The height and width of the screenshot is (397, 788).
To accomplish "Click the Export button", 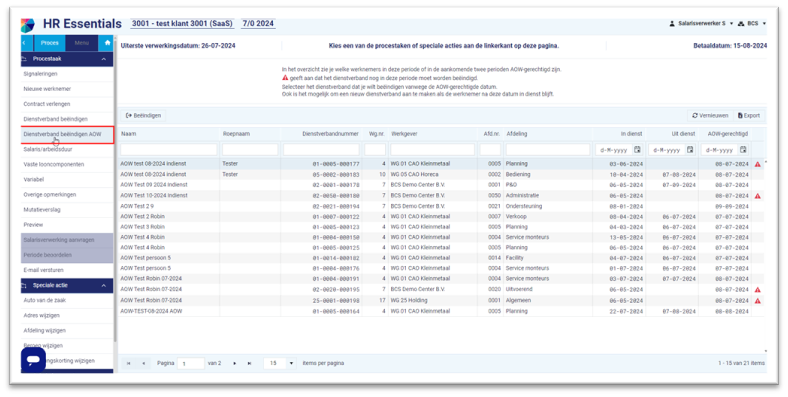I will (x=749, y=116).
